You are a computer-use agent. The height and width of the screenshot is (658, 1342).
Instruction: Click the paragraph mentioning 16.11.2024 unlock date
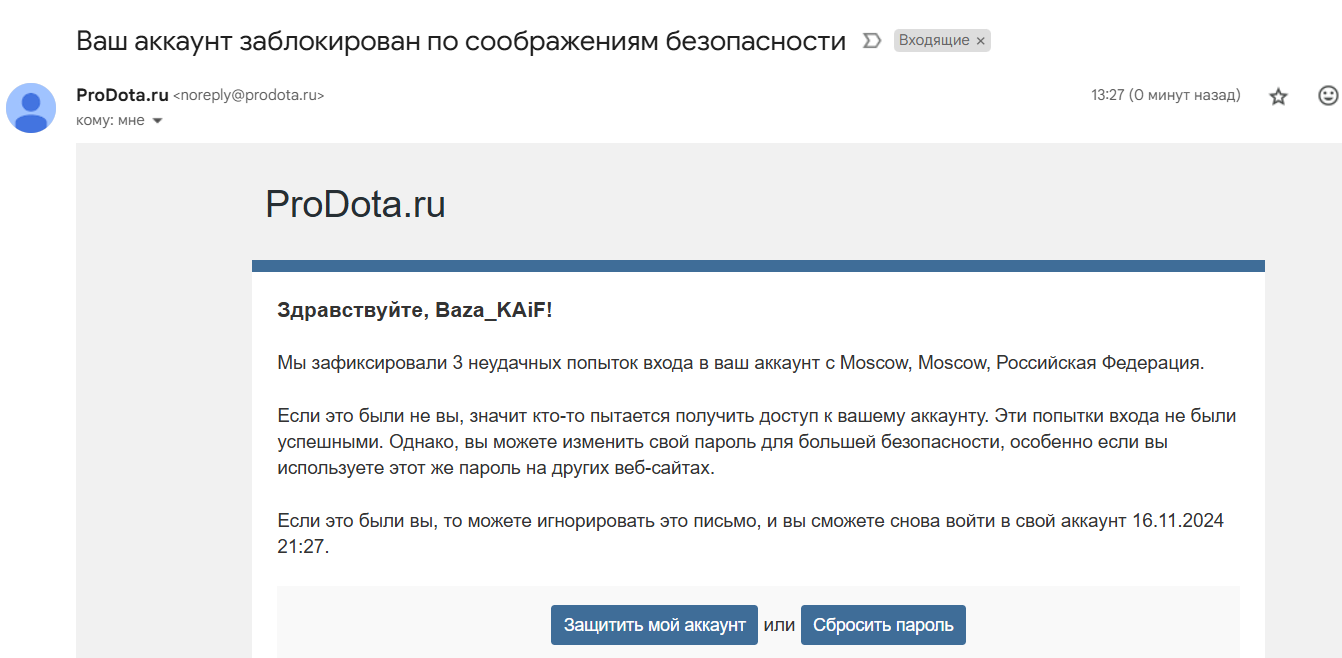coord(750,534)
